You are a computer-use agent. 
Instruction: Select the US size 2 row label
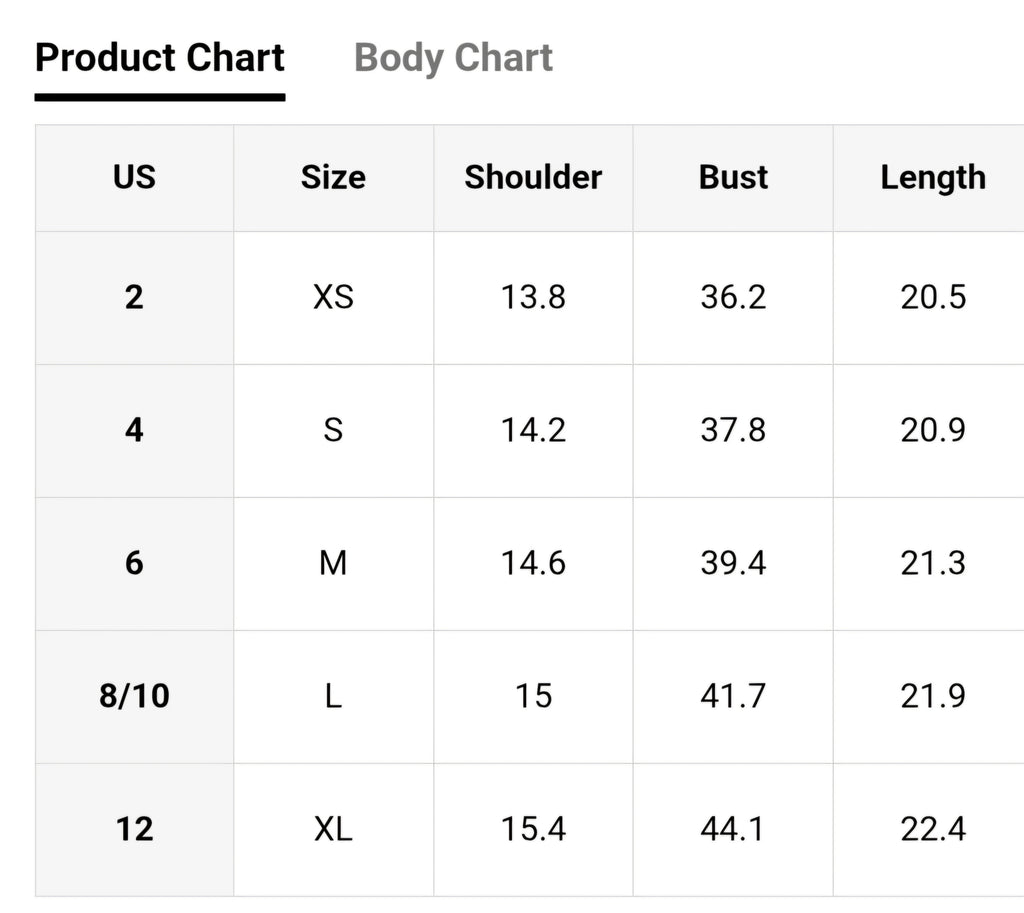click(135, 297)
